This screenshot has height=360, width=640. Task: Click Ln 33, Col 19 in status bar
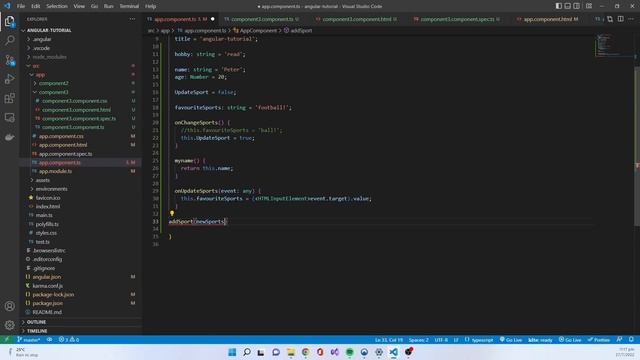pyautogui.click(x=389, y=340)
